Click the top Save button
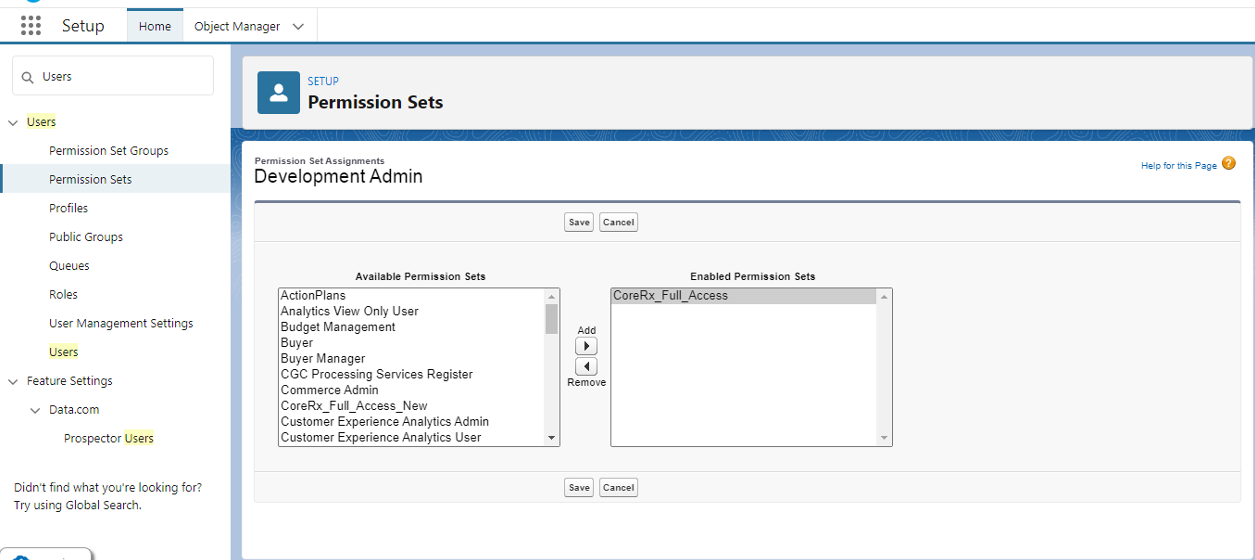Screen dimensions: 1255x560 pos(579,222)
